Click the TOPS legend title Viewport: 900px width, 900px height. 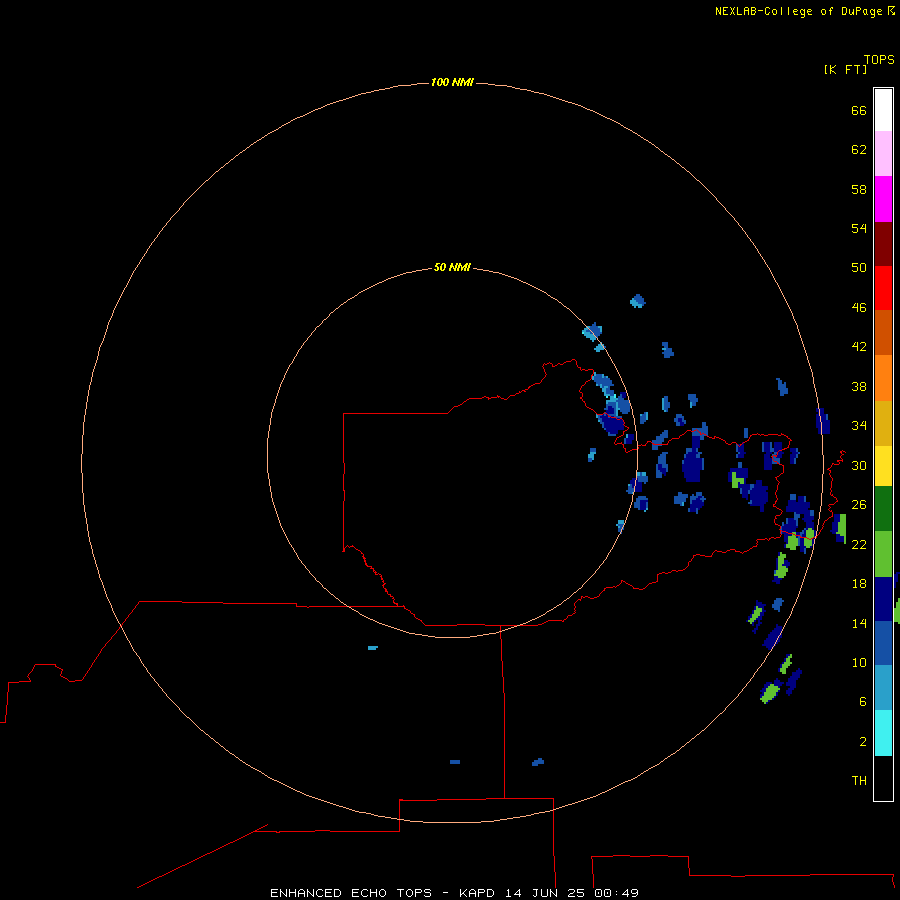[x=879, y=59]
